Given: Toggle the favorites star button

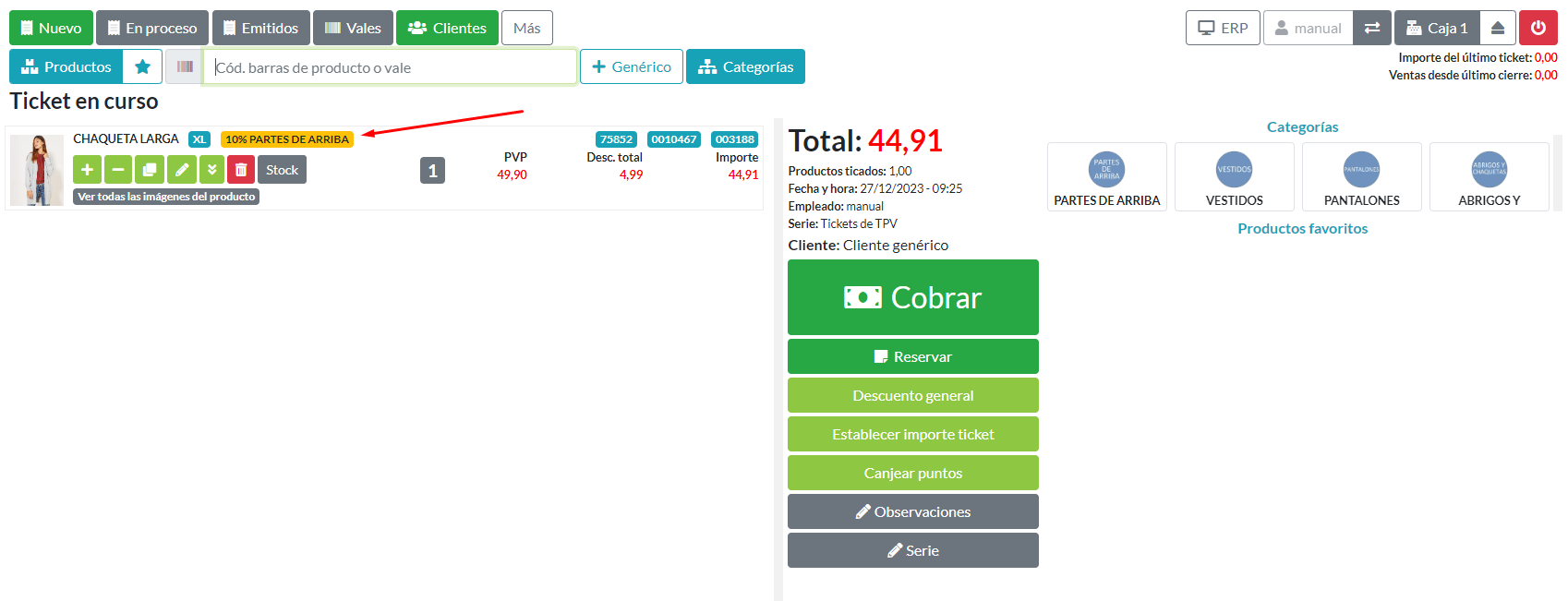Looking at the screenshot, I should 142,66.
